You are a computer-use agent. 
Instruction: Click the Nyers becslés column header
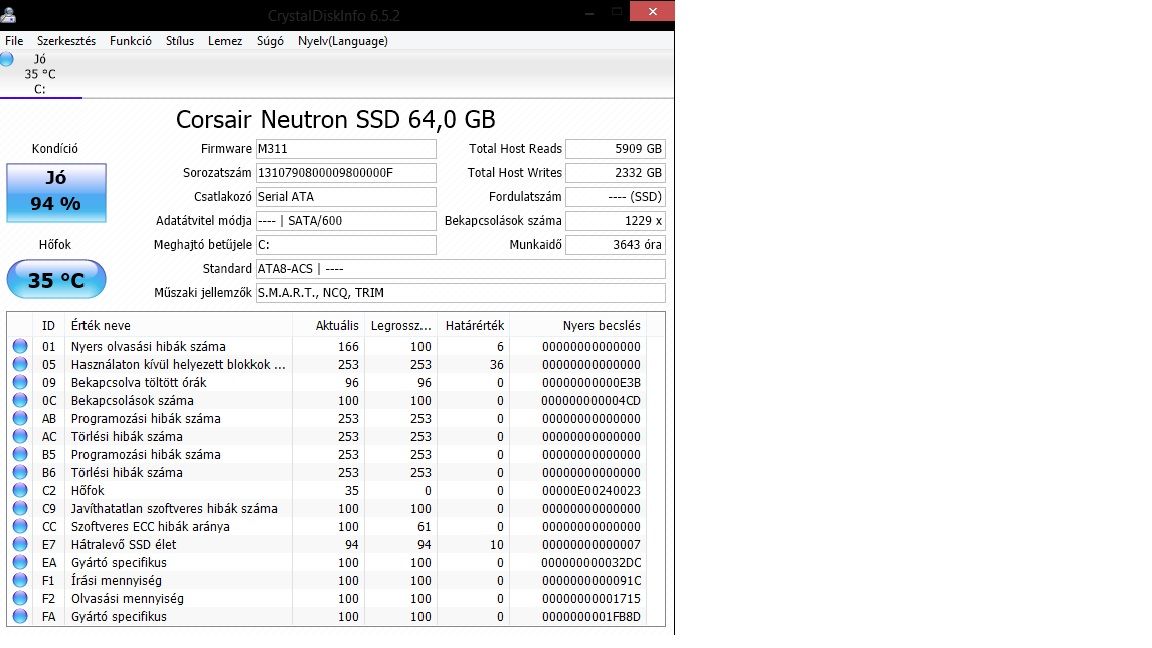point(578,325)
